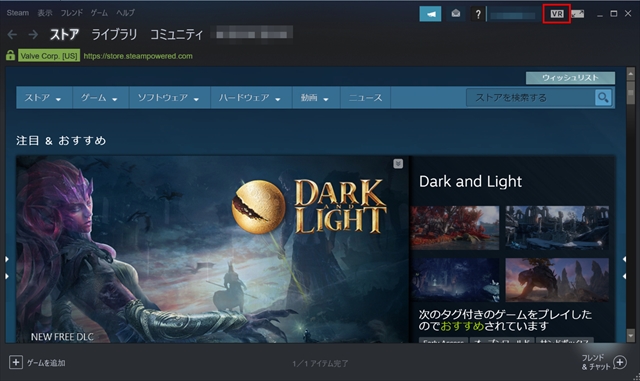Open Friends & Chat plus icon
Screen dimensions: 640x381
(620, 362)
